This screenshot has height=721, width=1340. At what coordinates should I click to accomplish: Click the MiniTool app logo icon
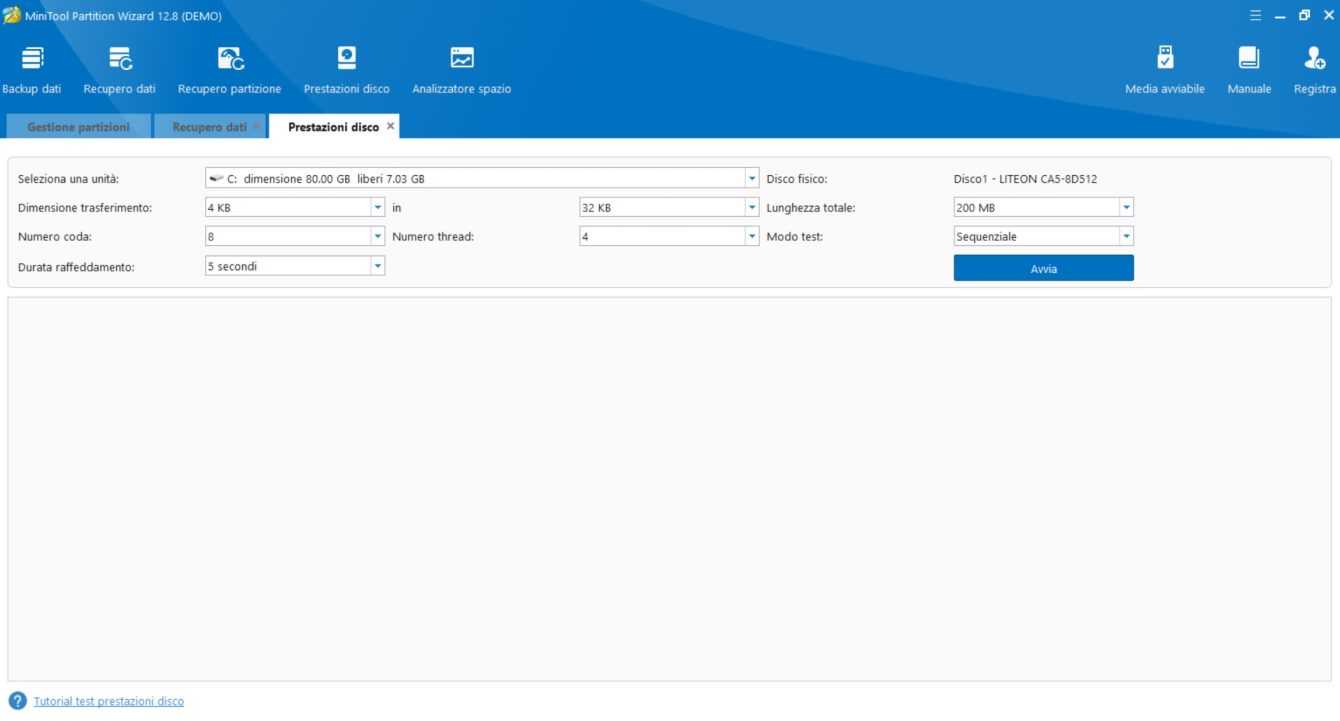click(x=12, y=15)
